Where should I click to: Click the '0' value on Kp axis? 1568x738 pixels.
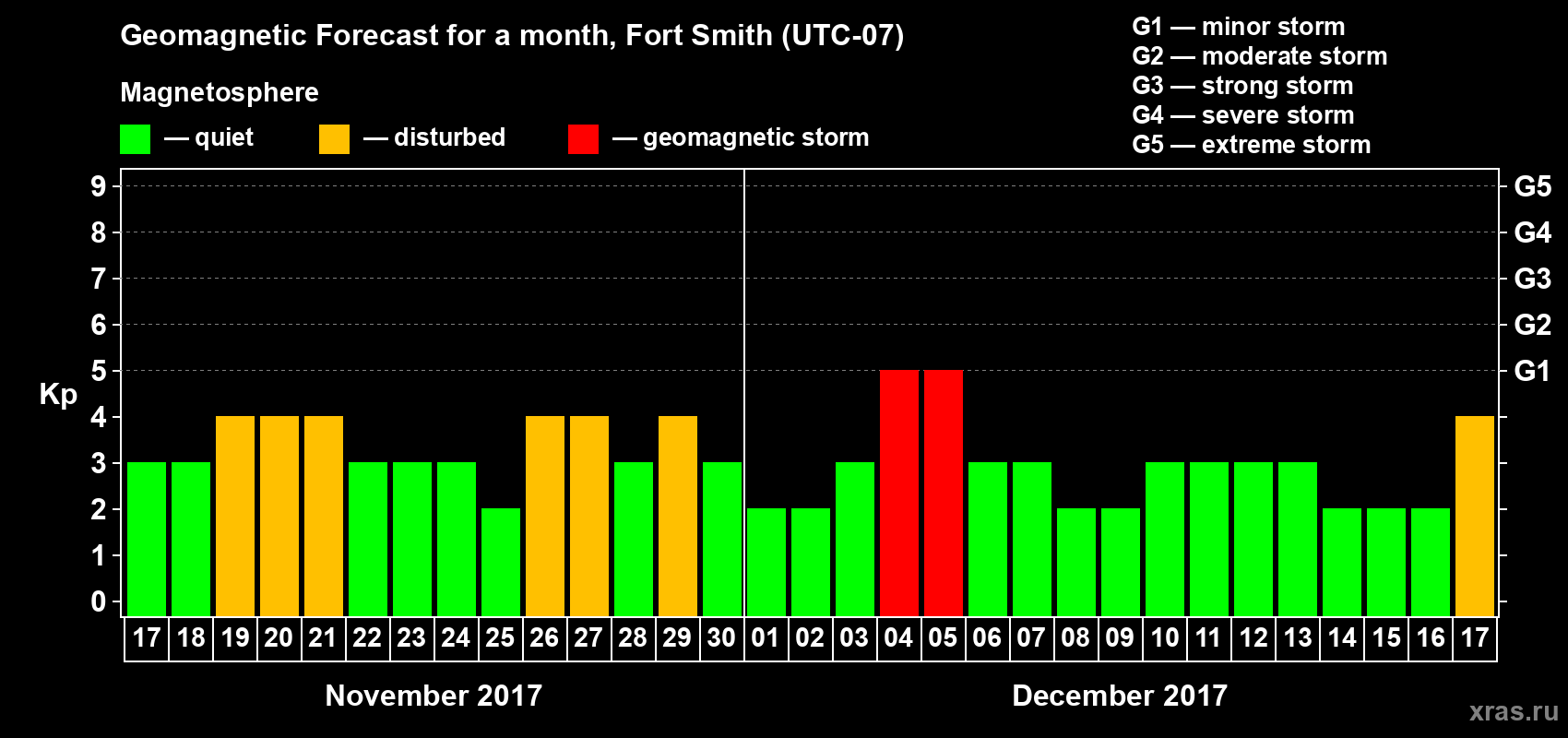pyautogui.click(x=99, y=601)
